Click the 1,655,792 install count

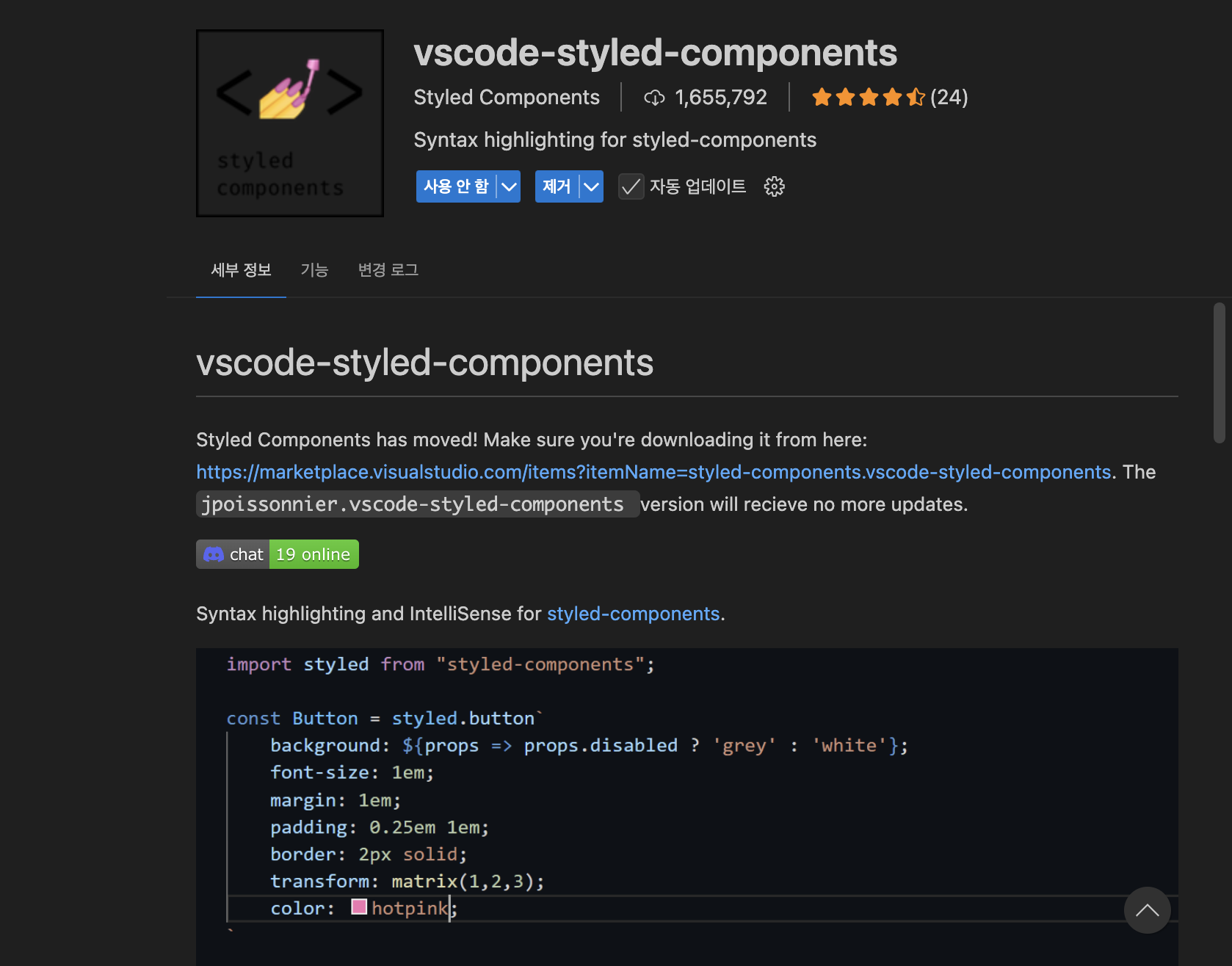[x=721, y=97]
